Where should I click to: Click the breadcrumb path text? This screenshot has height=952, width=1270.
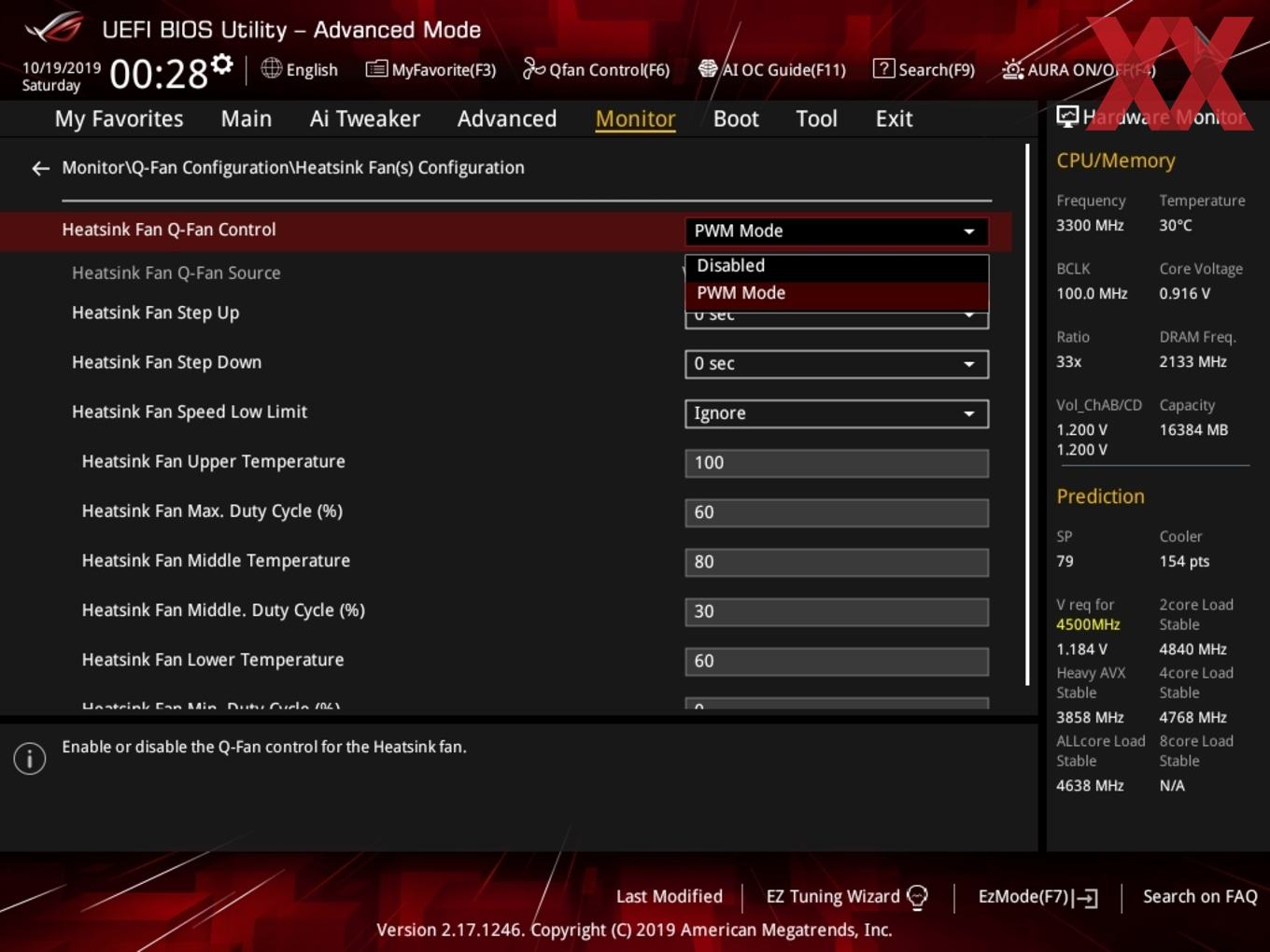tap(293, 168)
